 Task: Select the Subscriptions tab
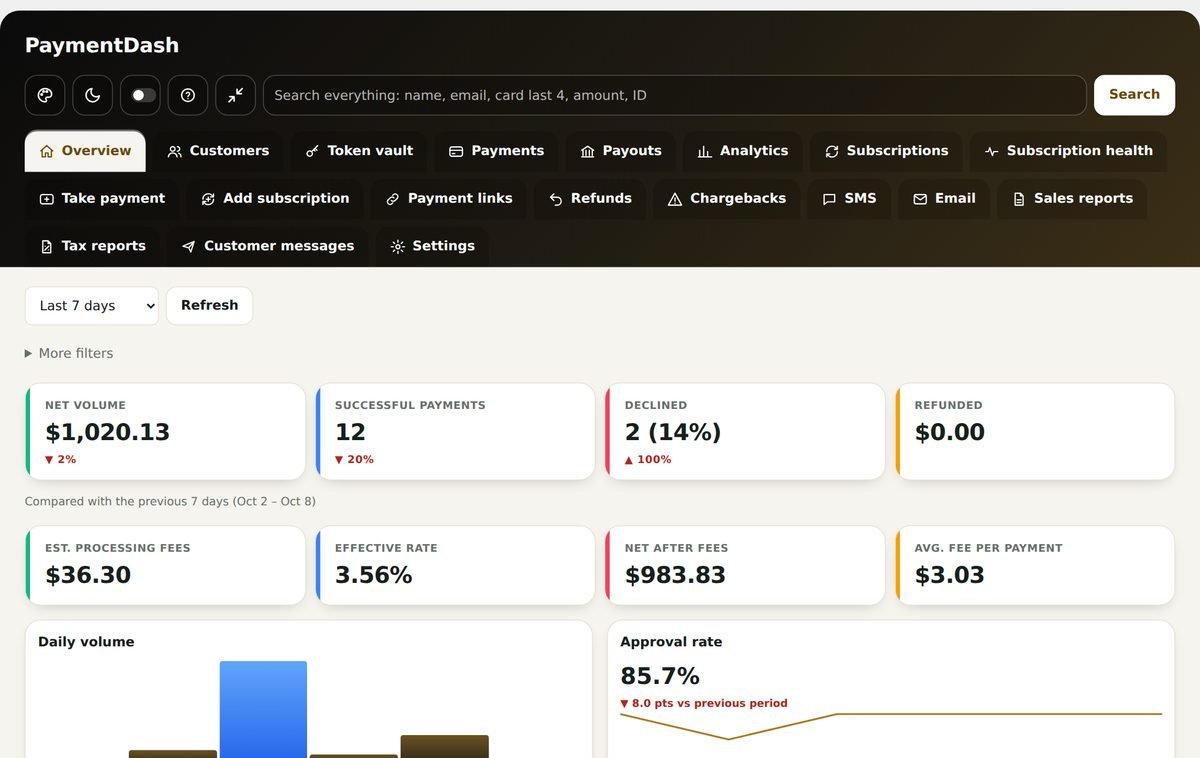(886, 151)
